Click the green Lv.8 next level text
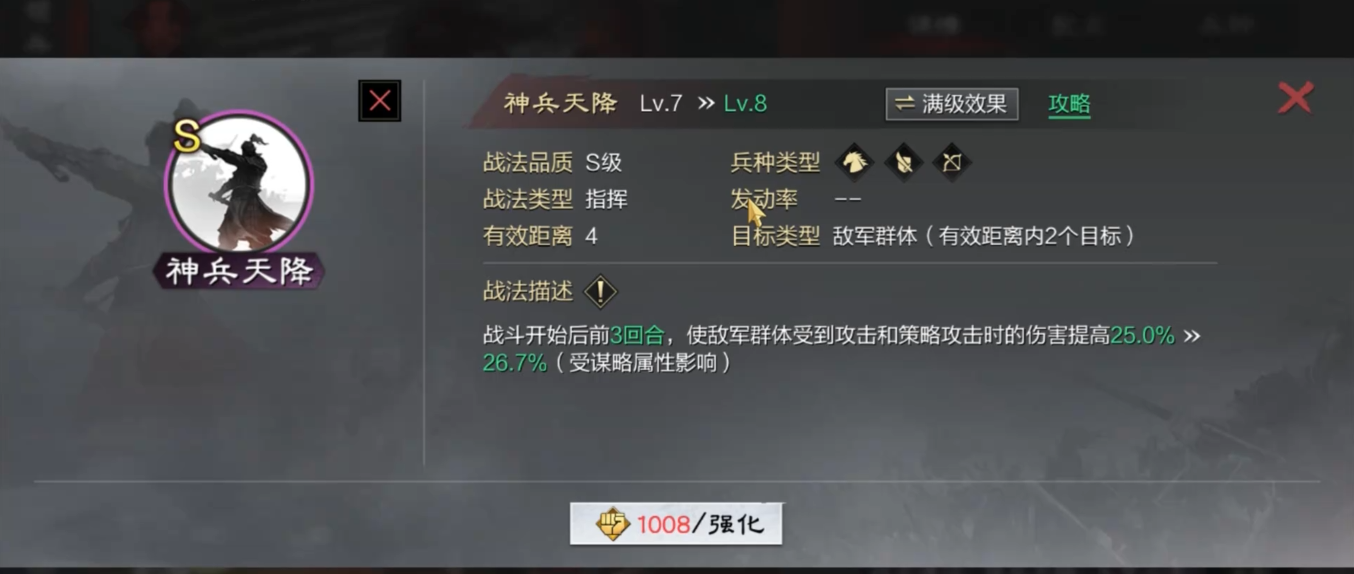 click(745, 104)
